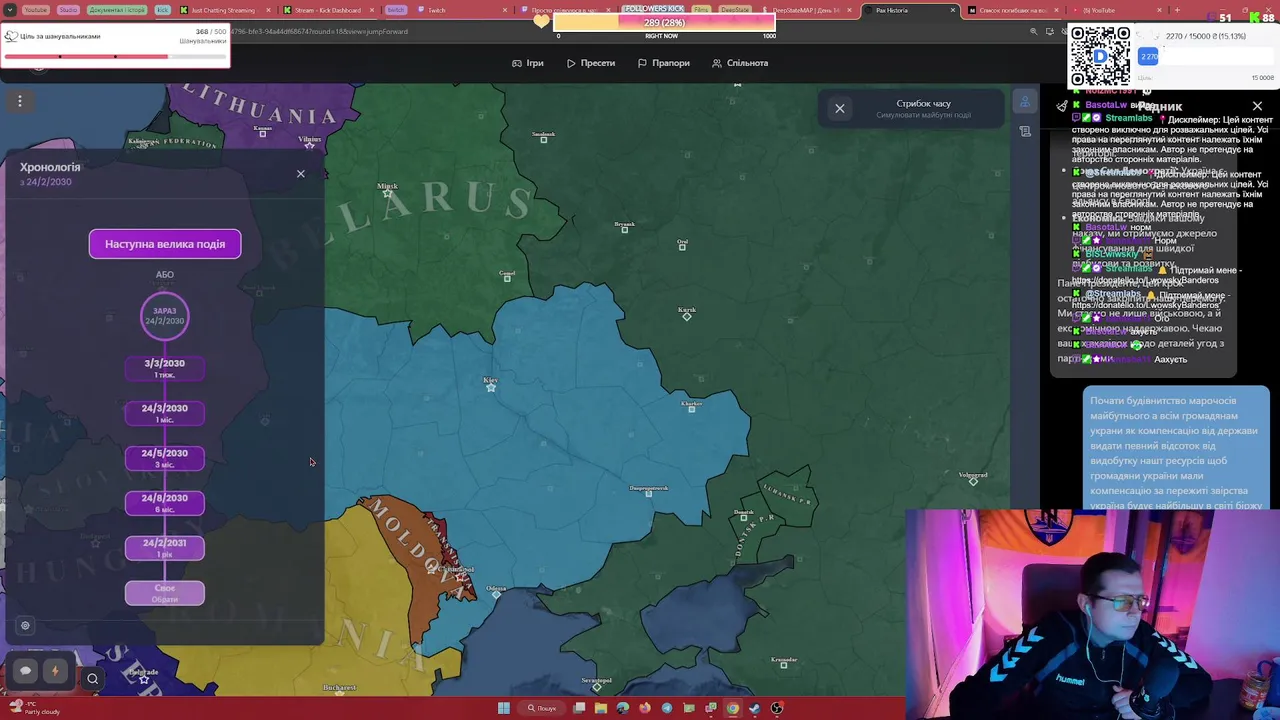The height and width of the screenshot is (720, 1280).
Task: Open the map search magnifier
Action: [x=92, y=679]
